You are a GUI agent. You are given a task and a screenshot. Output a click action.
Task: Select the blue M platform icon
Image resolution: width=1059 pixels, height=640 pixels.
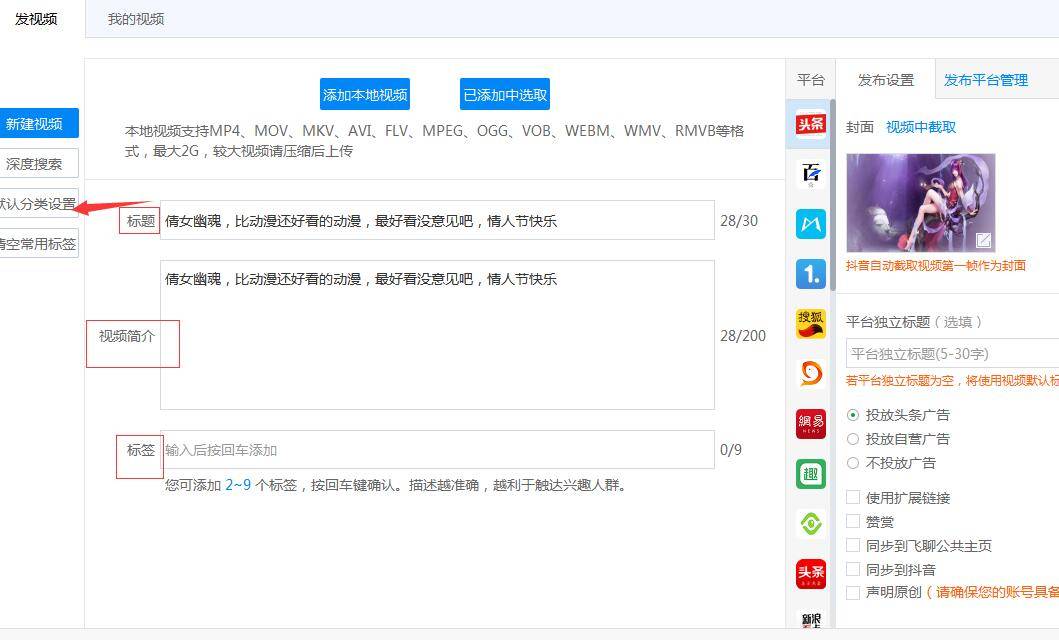810,224
